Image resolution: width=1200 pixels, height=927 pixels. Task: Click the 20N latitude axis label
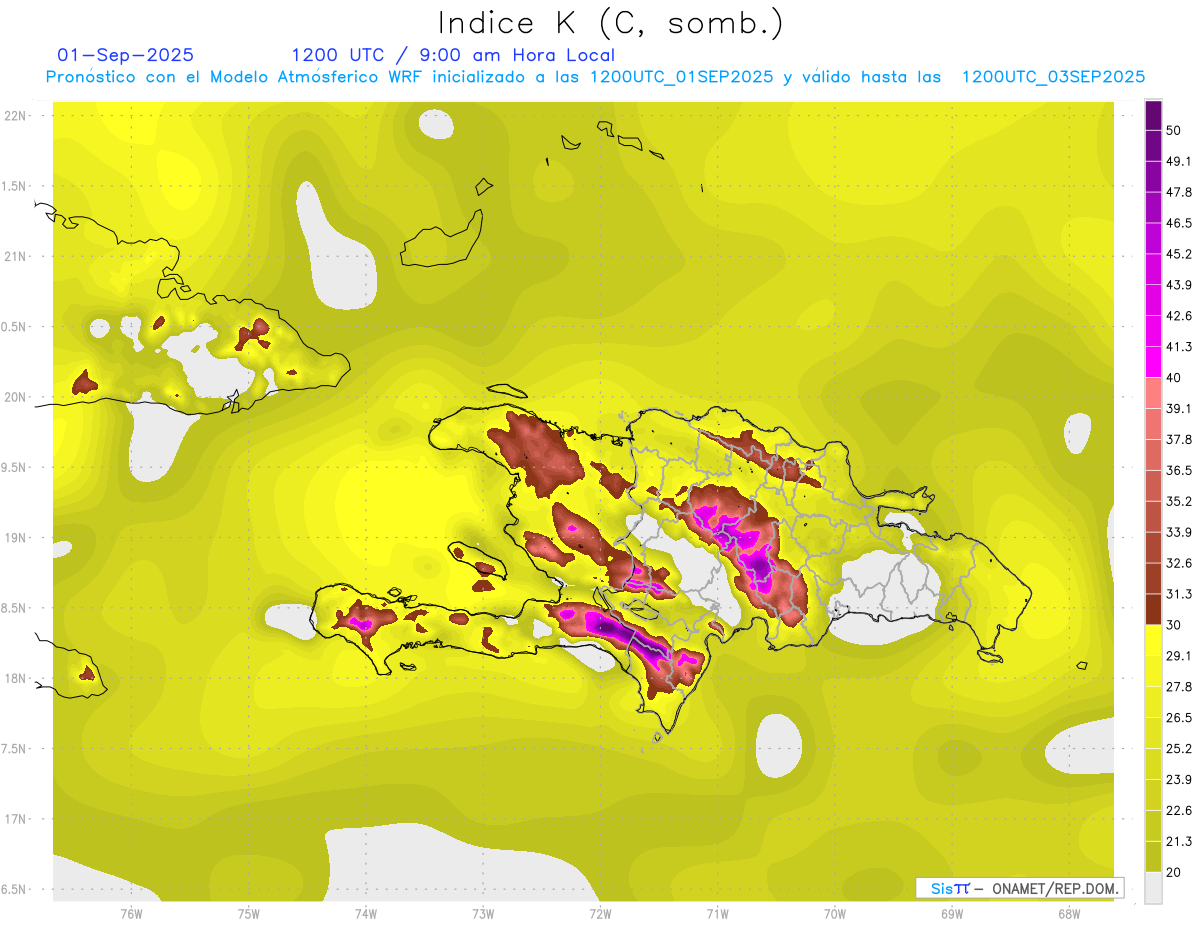pyautogui.click(x=16, y=397)
